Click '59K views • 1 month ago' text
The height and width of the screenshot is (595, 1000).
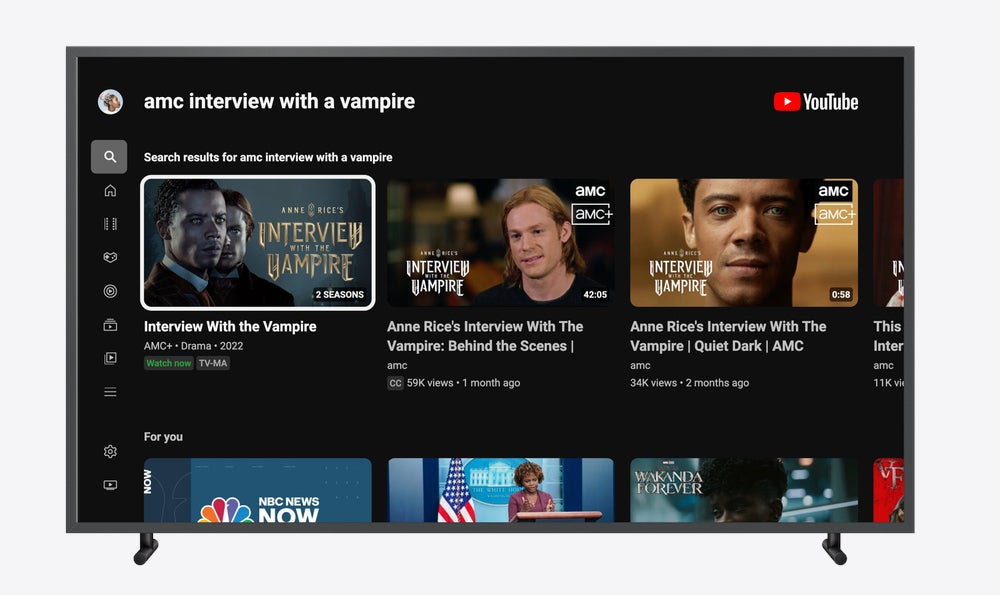(x=464, y=383)
